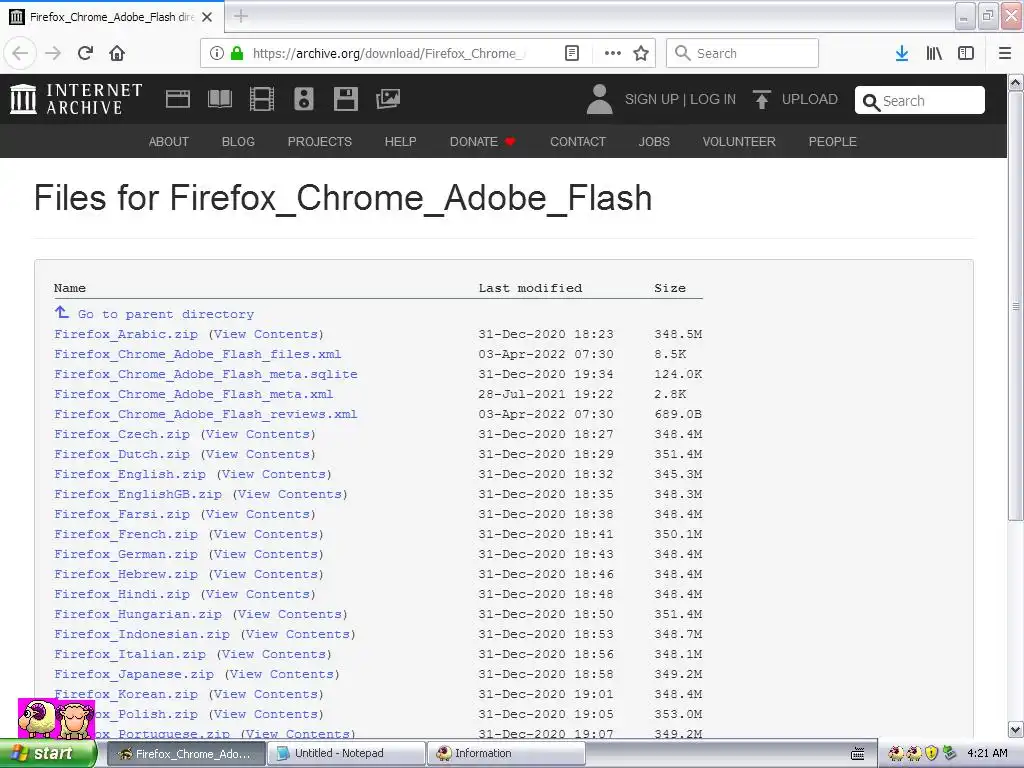Click SIGN UP link
This screenshot has width=1024, height=768.
point(652,99)
